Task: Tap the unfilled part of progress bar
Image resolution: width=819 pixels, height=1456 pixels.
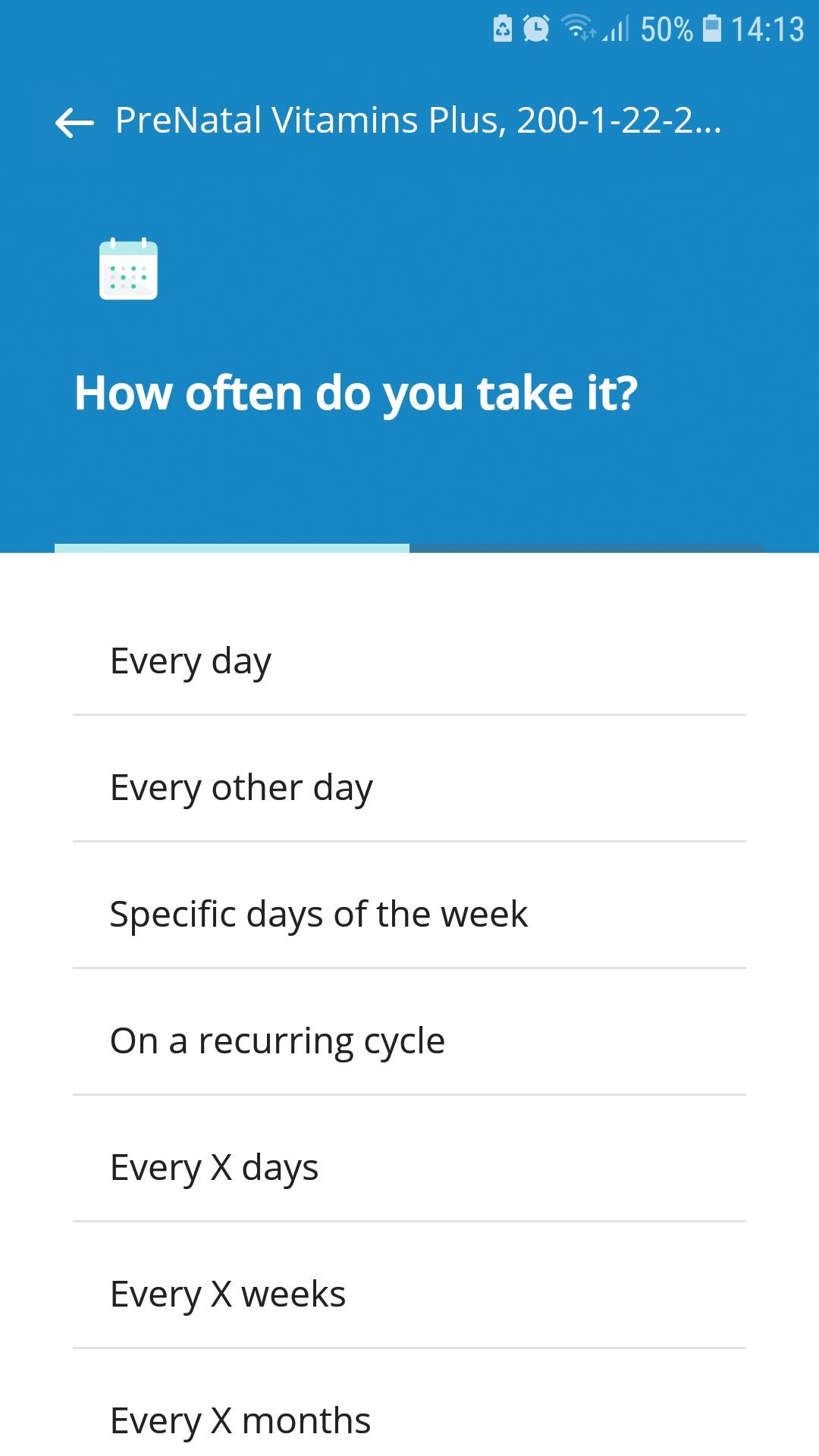Action: [586, 548]
